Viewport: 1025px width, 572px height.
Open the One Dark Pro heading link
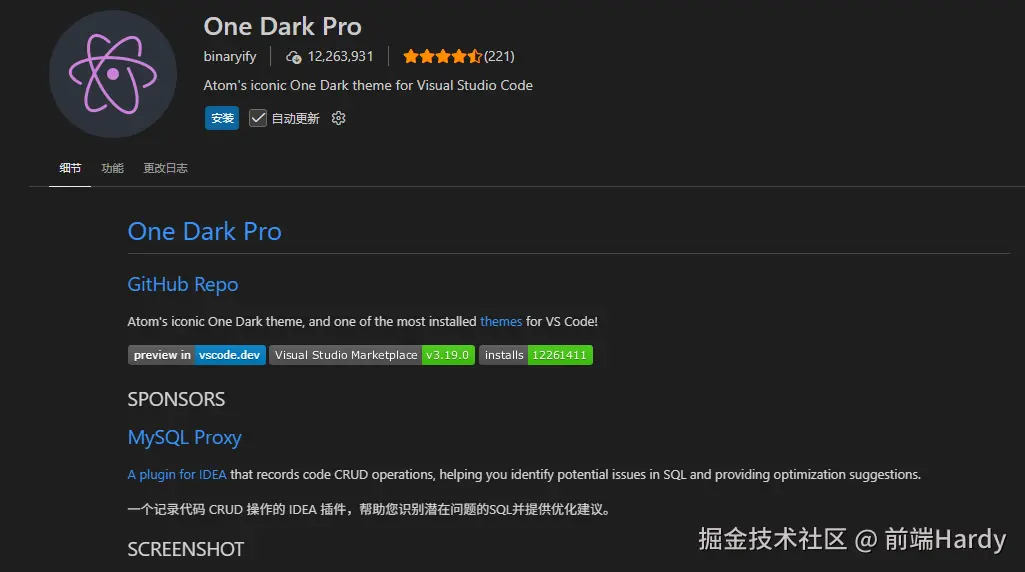click(205, 231)
